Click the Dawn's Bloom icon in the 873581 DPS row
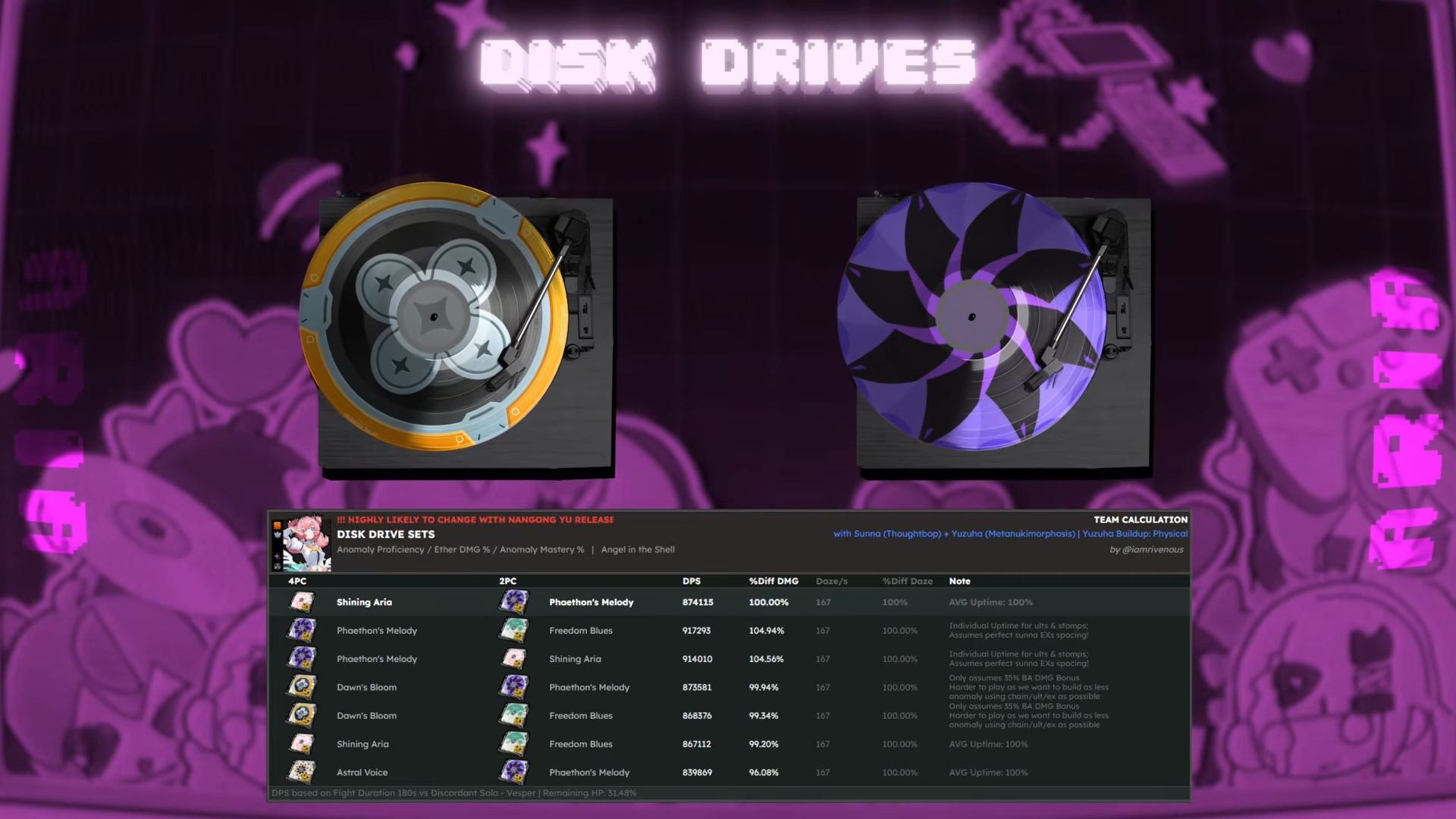The height and width of the screenshot is (819, 1456). click(302, 687)
